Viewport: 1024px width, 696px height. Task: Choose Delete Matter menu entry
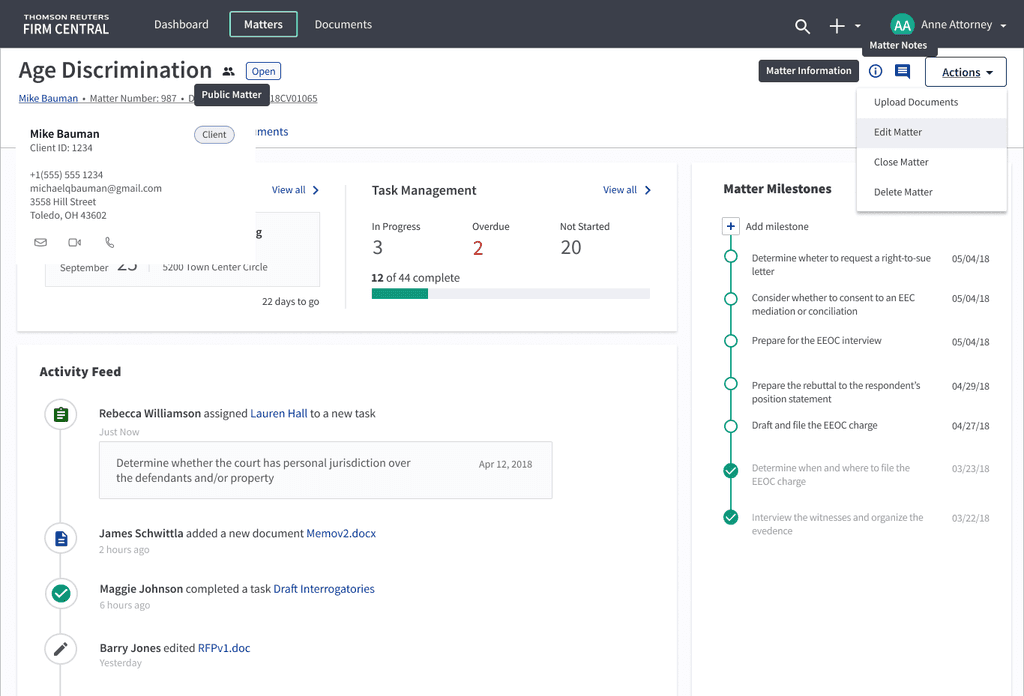tap(931, 193)
